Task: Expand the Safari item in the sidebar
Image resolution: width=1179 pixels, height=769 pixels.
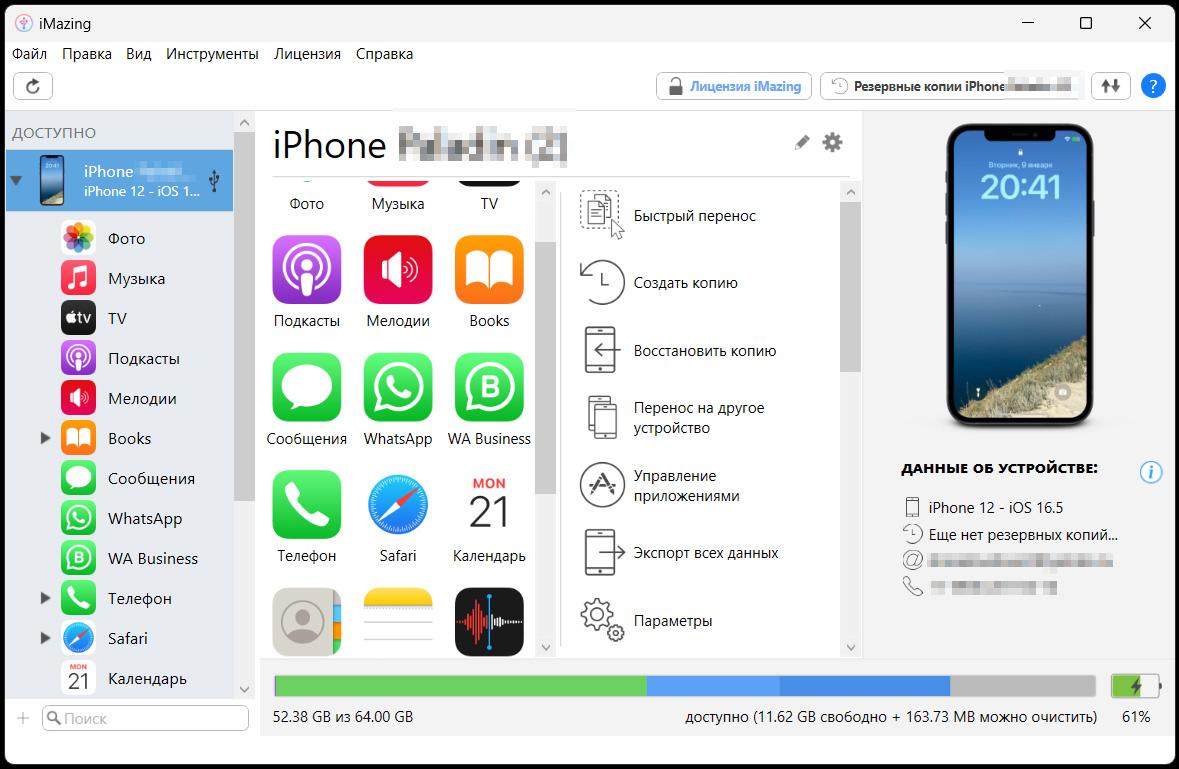Action: 45,638
